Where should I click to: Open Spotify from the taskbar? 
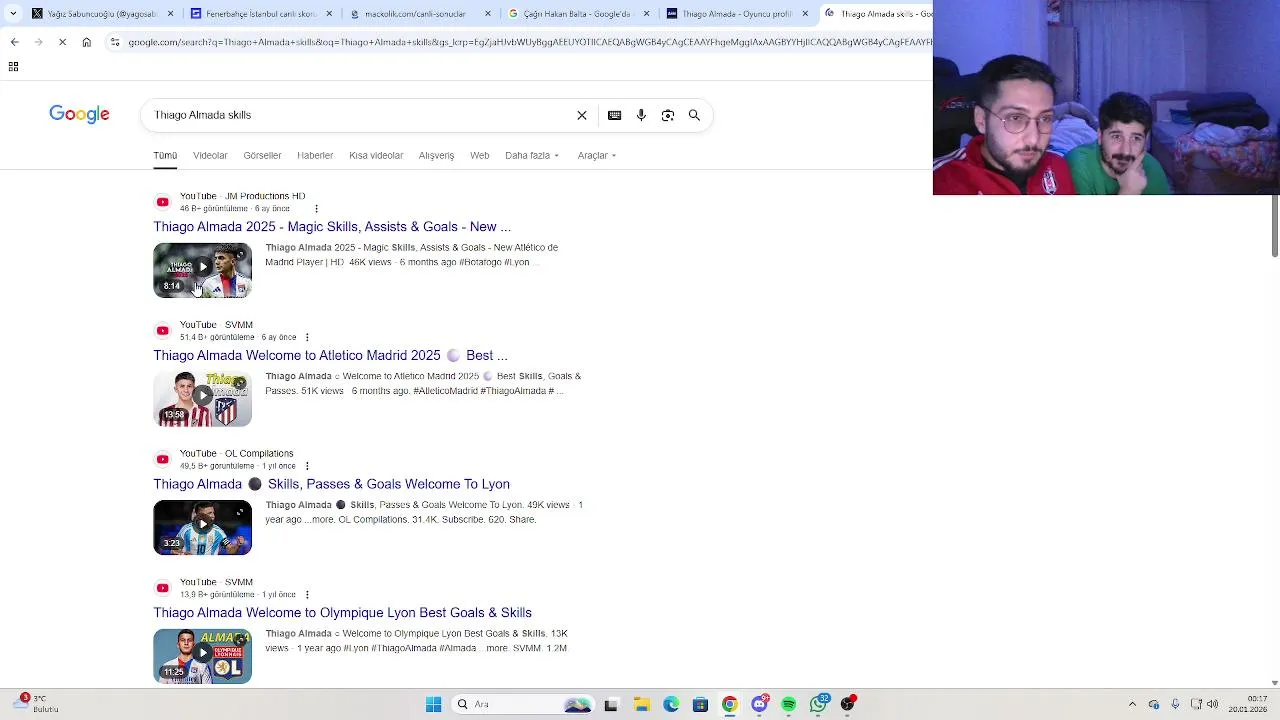(789, 705)
